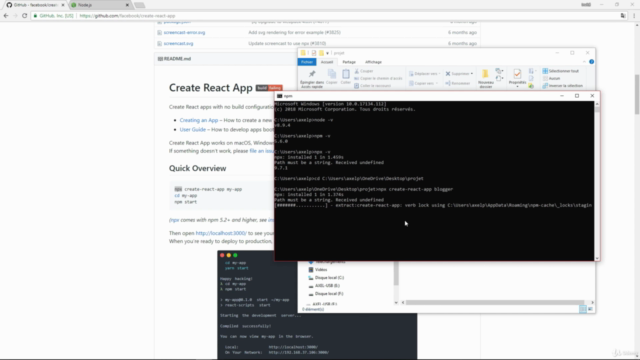Click terminal scrollbar up arrow
This screenshot has height=360, width=640.
597,104
